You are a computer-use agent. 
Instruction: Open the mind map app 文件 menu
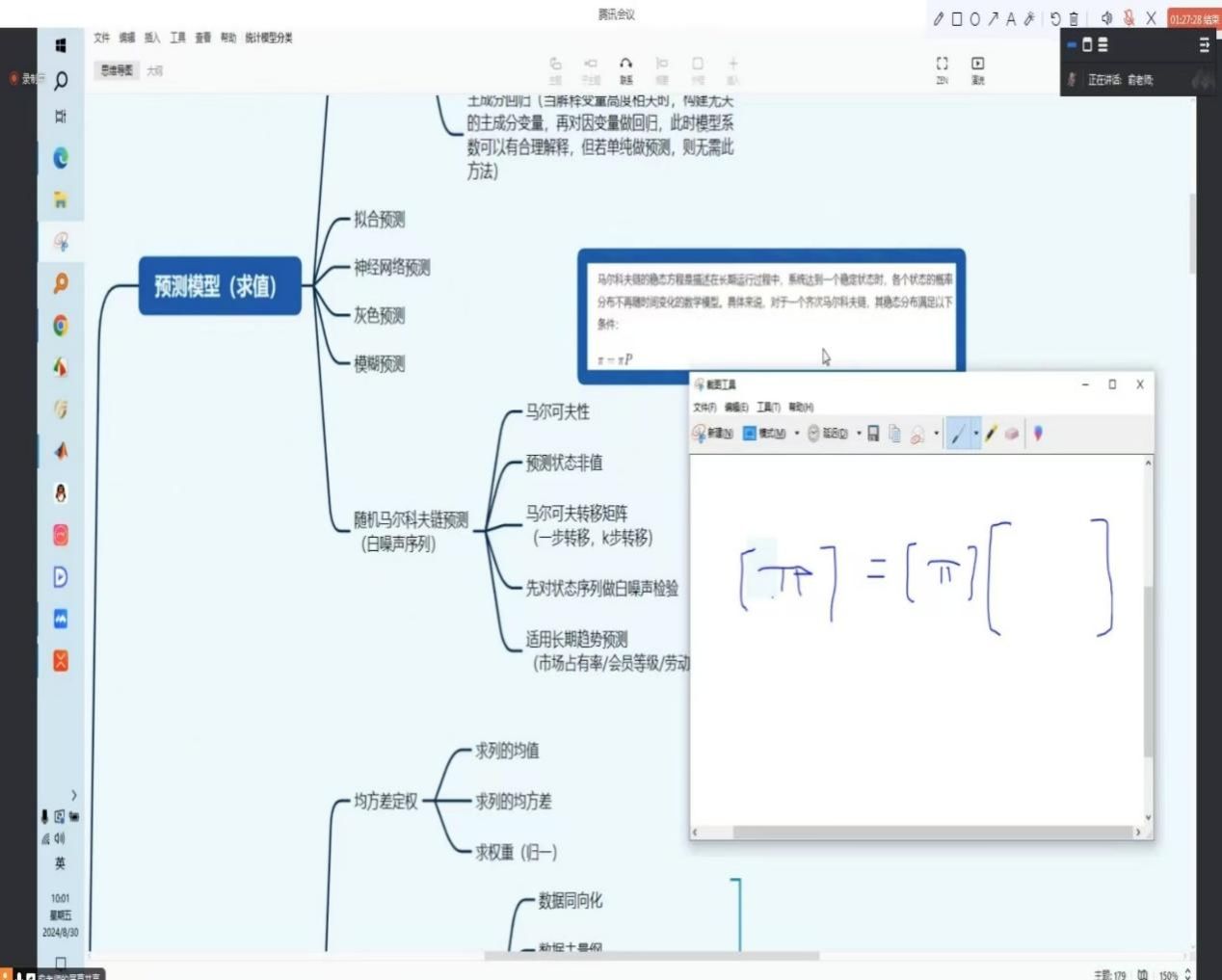coord(101,38)
